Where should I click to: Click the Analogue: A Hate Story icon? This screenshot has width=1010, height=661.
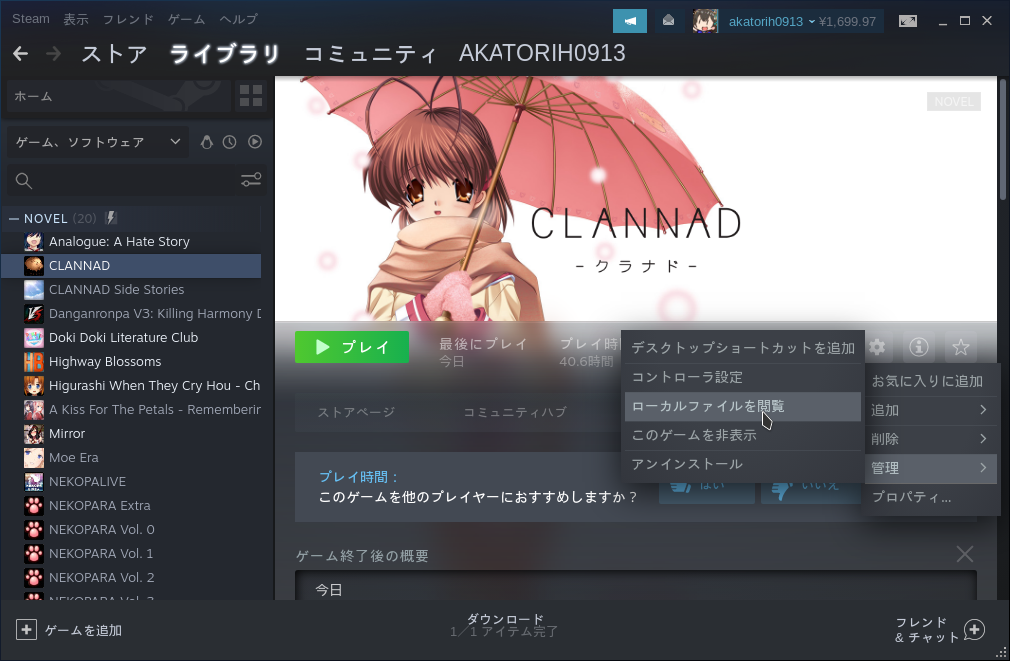[x=33, y=242]
